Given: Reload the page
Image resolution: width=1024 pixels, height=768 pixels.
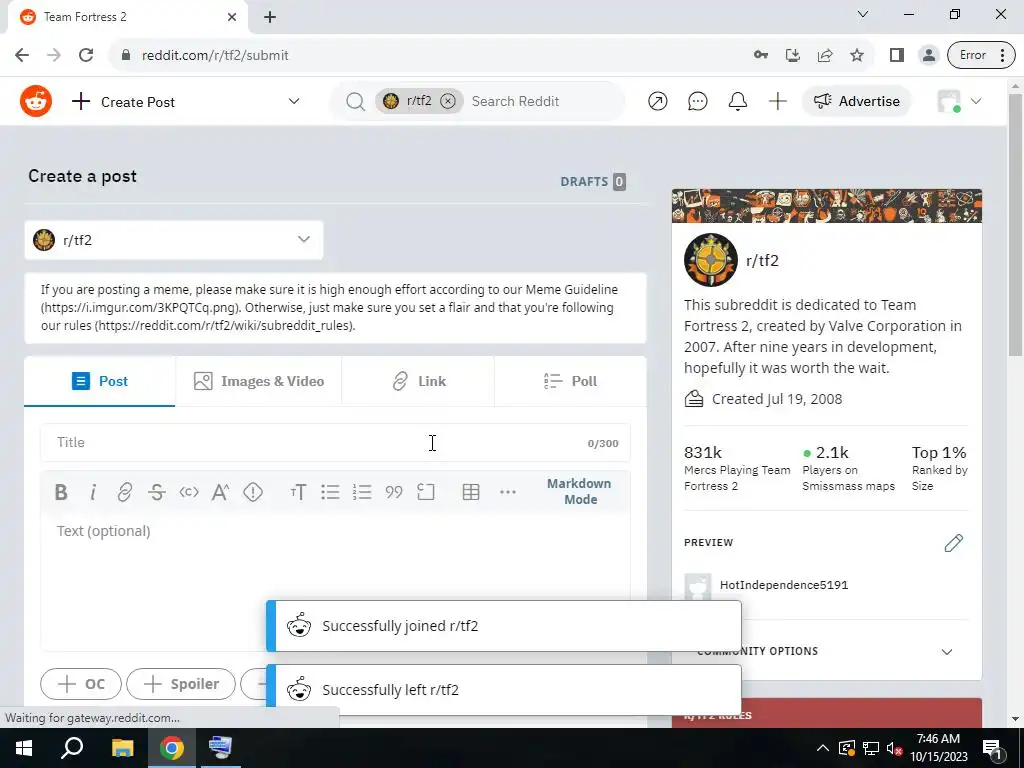Looking at the screenshot, I should (x=86, y=56).
